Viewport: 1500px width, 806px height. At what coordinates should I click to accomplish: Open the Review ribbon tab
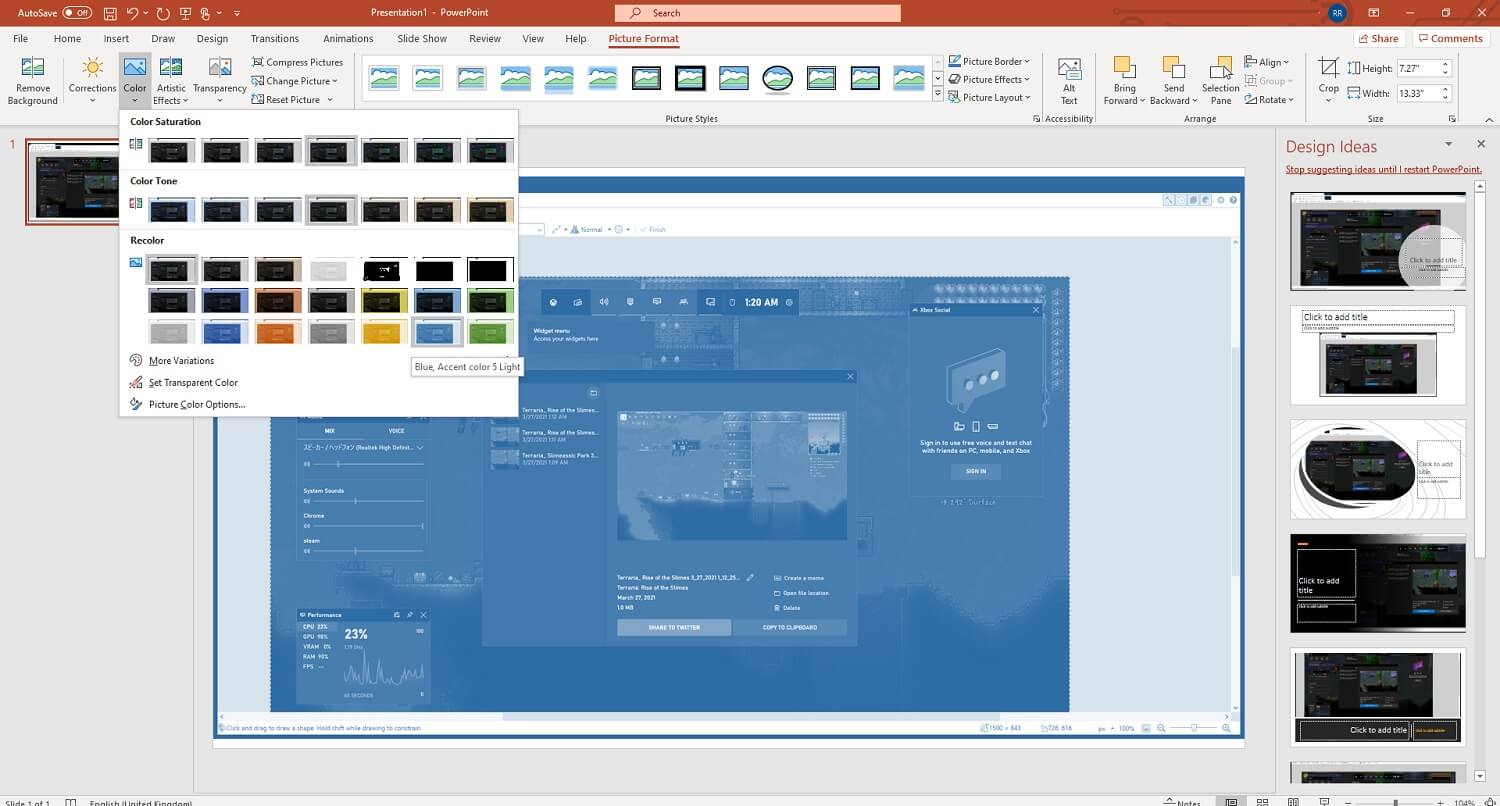point(484,38)
